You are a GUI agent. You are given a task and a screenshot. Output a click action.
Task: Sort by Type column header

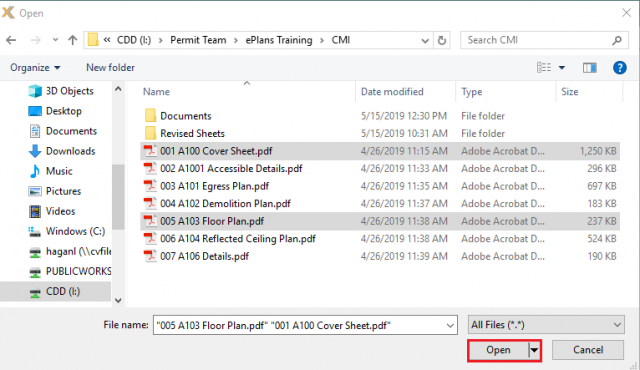tap(471, 91)
